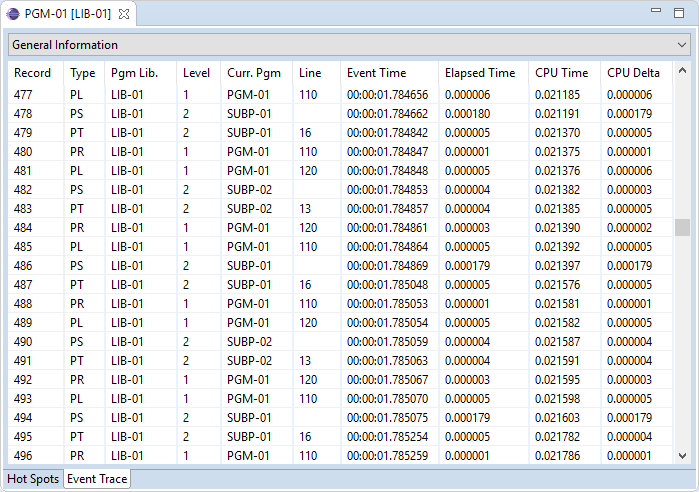Select the Event Trace tab
Screen dimensions: 699x492
(x=96, y=479)
